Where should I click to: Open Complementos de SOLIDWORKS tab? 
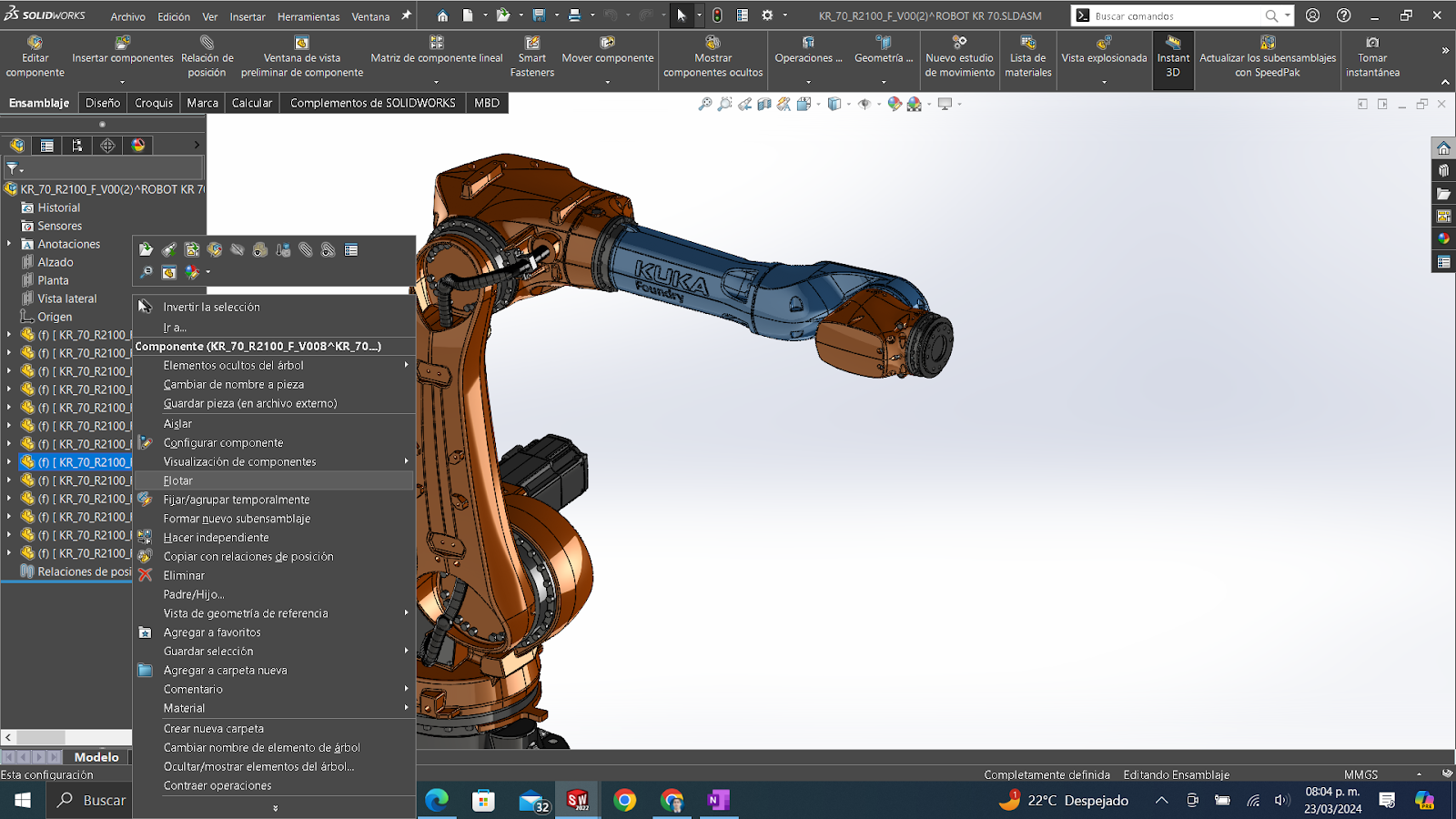(373, 103)
